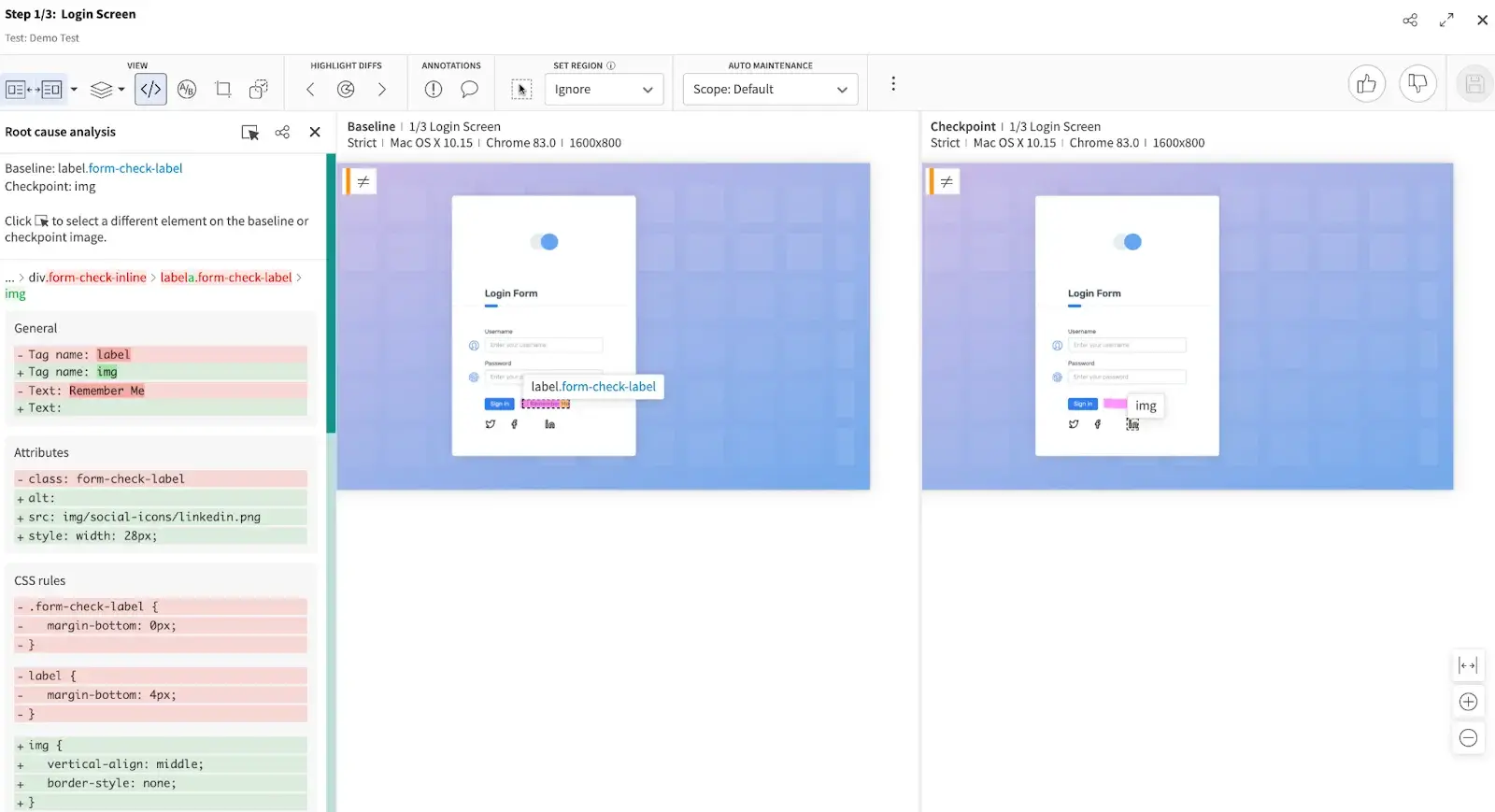Click the crop image tool icon
This screenshot has width=1495, height=812.
click(223, 90)
